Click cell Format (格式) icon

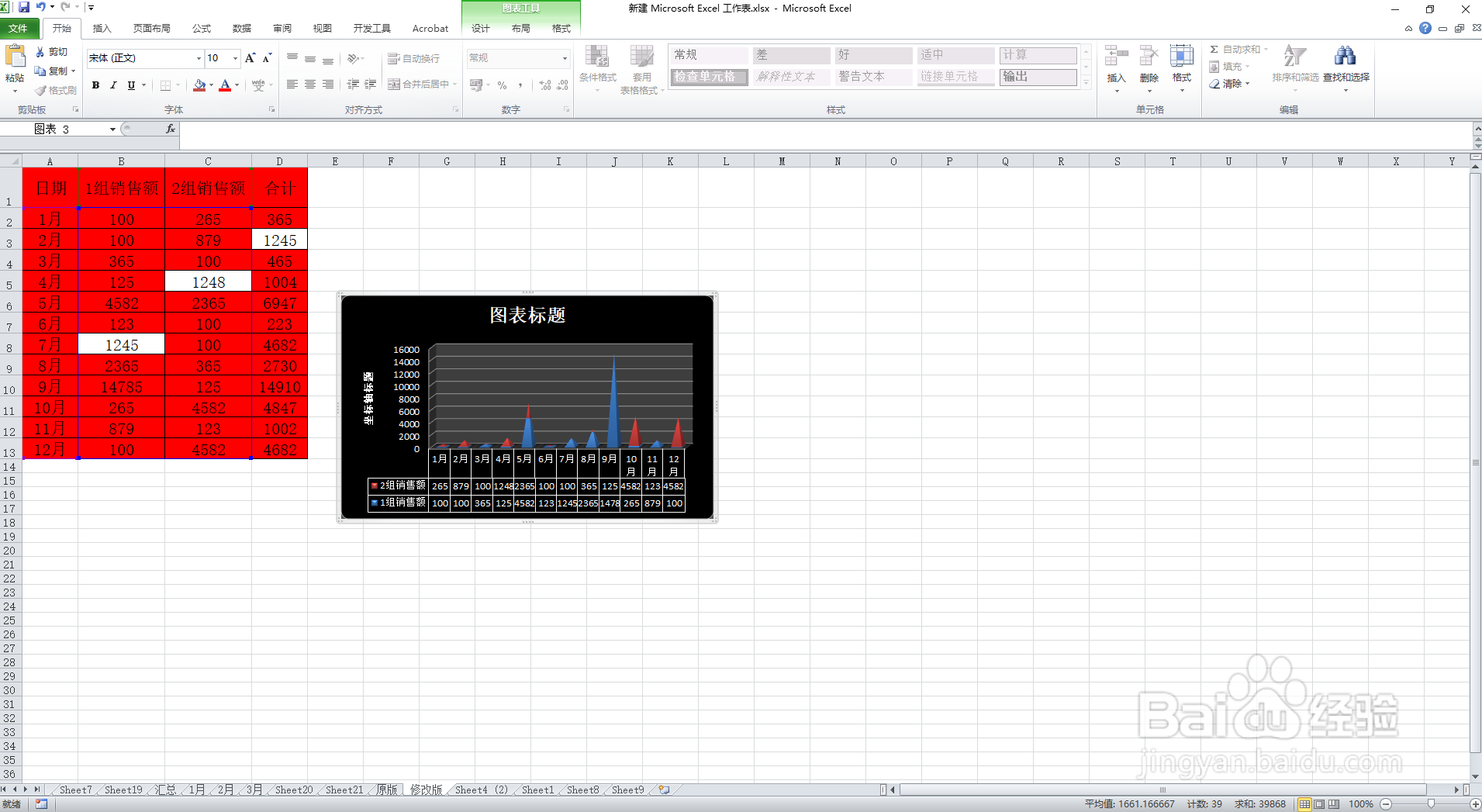[1182, 57]
